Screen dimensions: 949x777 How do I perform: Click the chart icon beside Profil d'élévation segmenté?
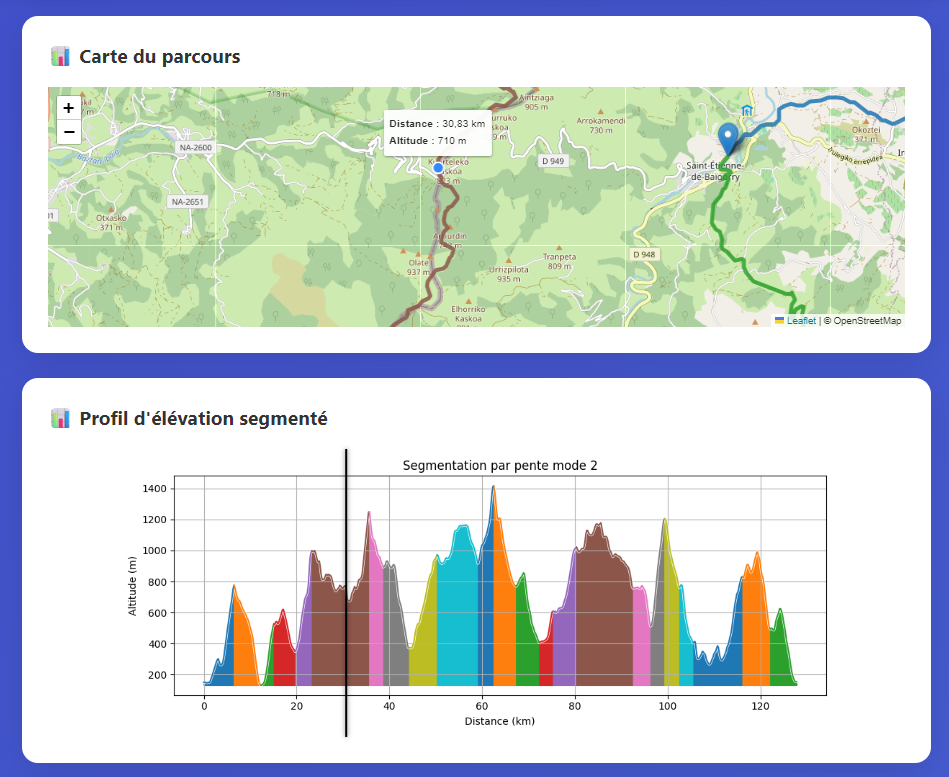pyautogui.click(x=61, y=418)
